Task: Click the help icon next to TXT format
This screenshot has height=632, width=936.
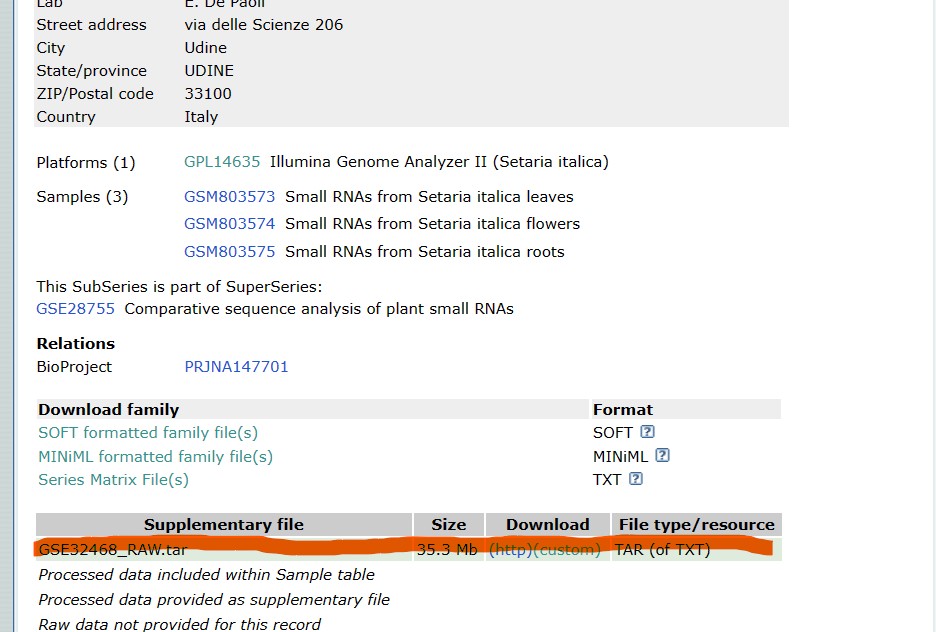Action: (x=635, y=479)
